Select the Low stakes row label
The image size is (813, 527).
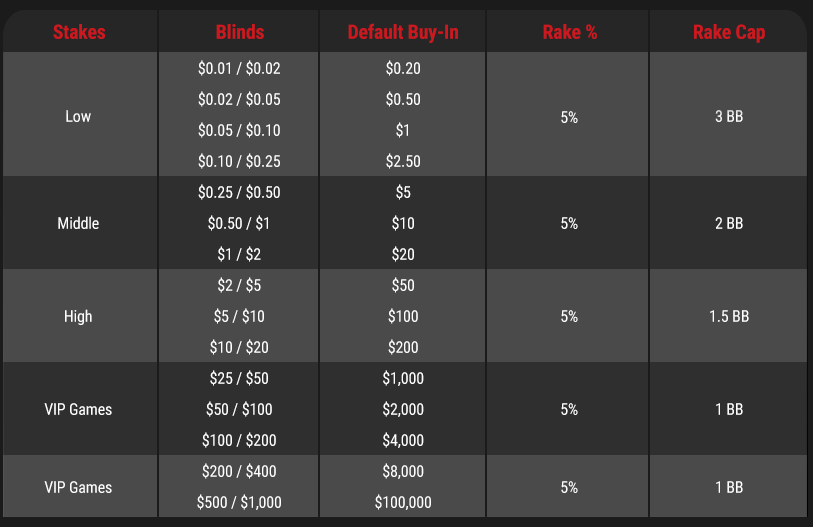pyautogui.click(x=78, y=116)
